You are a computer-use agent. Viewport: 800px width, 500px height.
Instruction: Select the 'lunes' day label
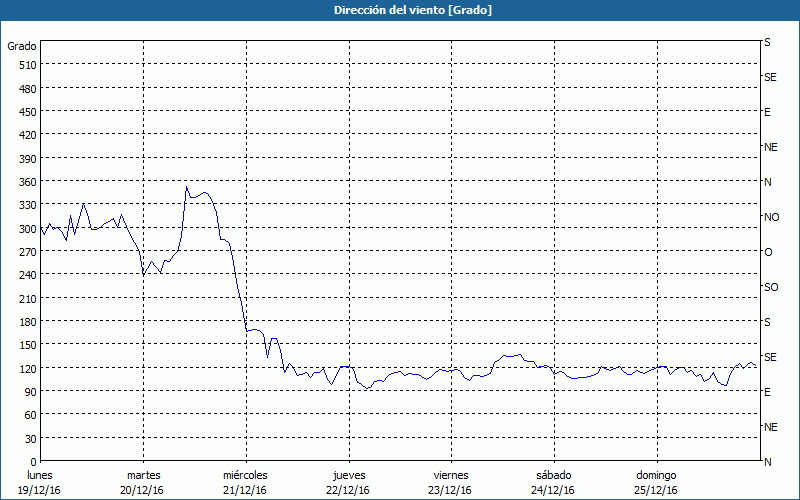coord(40,475)
